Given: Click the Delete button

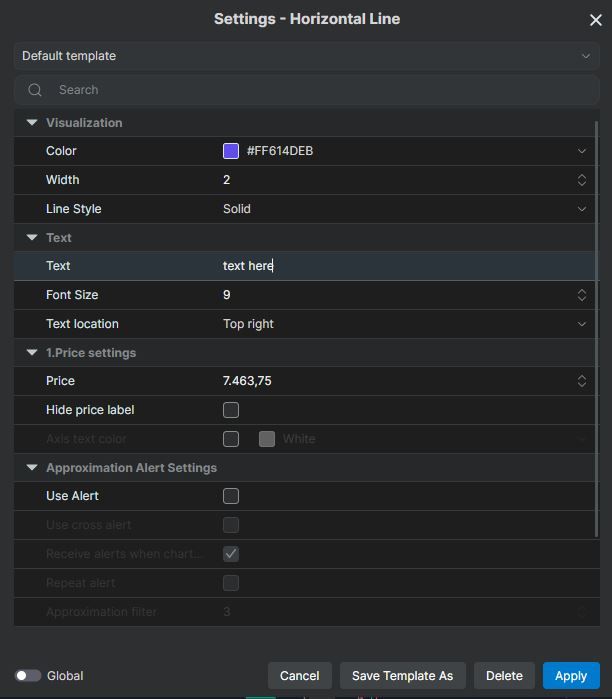Looking at the screenshot, I should 504,676.
